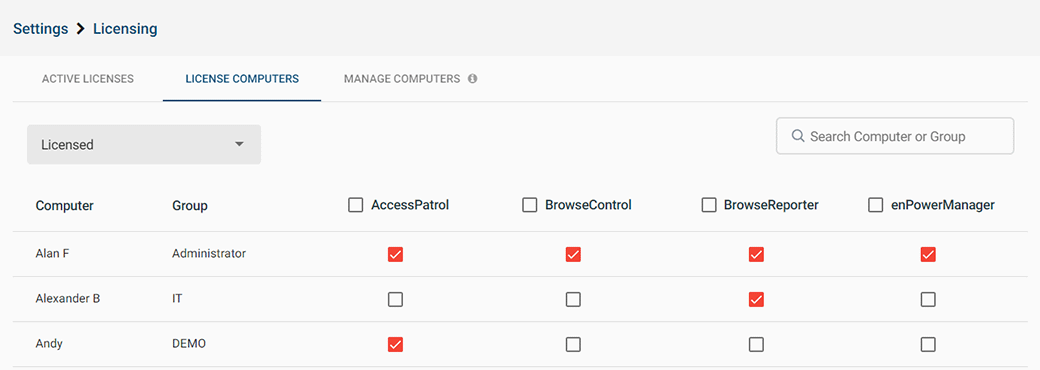Uncheck AccessPatrol for Alan F
The height and width of the screenshot is (370, 1040).
coord(395,255)
